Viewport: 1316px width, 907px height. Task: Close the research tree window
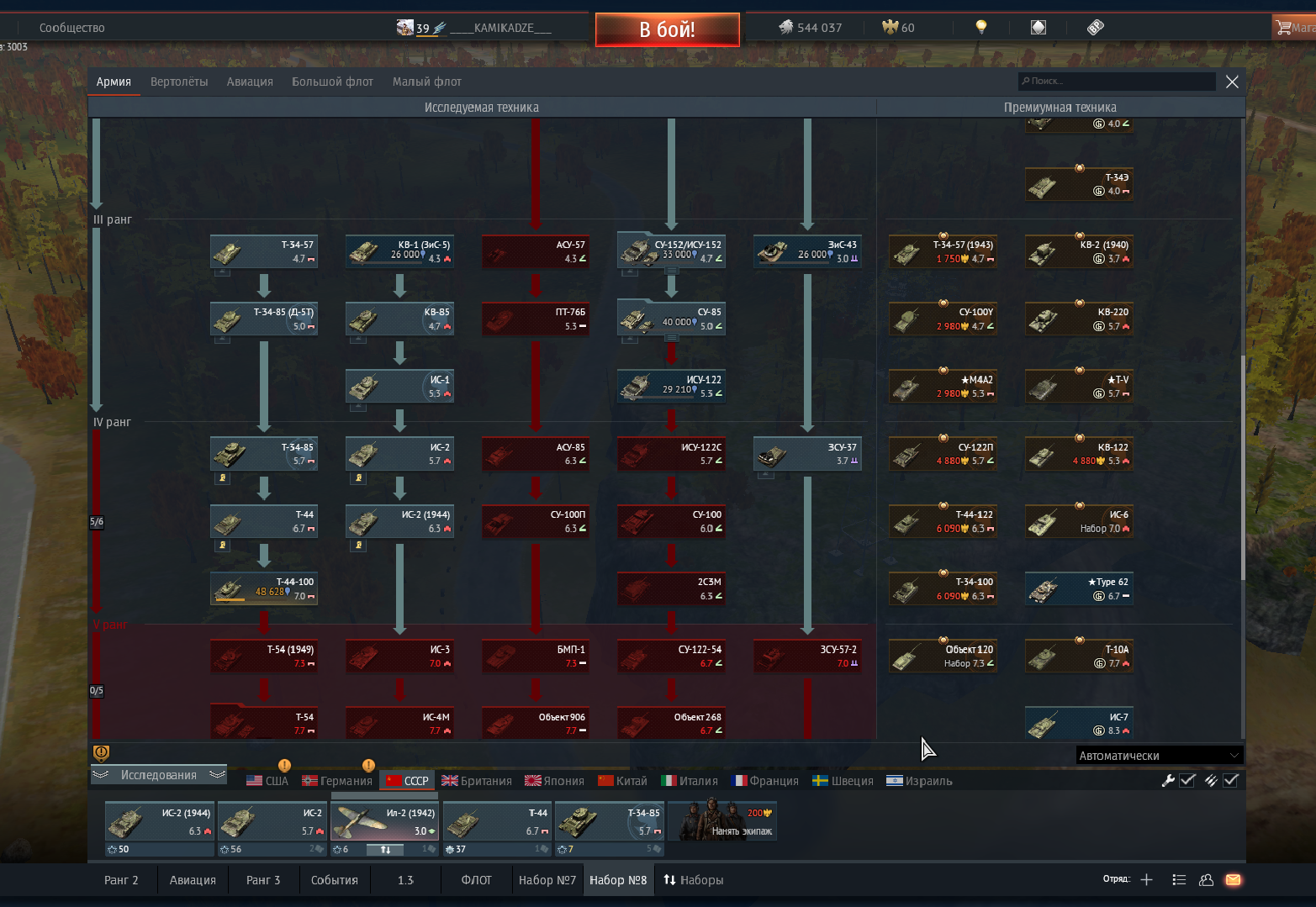[x=1232, y=82]
